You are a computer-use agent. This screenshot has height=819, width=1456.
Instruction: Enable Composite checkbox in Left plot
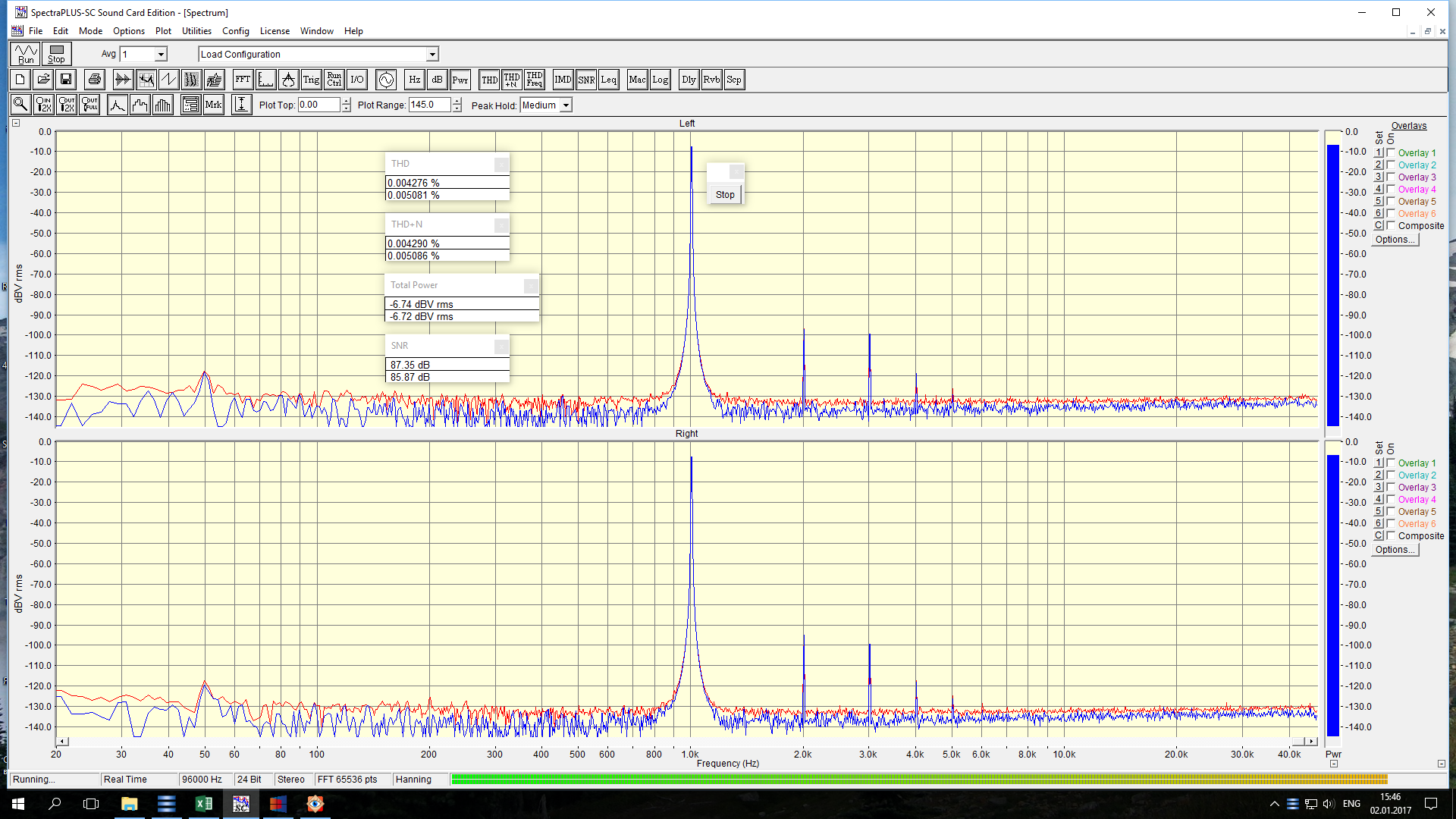pos(1391,225)
